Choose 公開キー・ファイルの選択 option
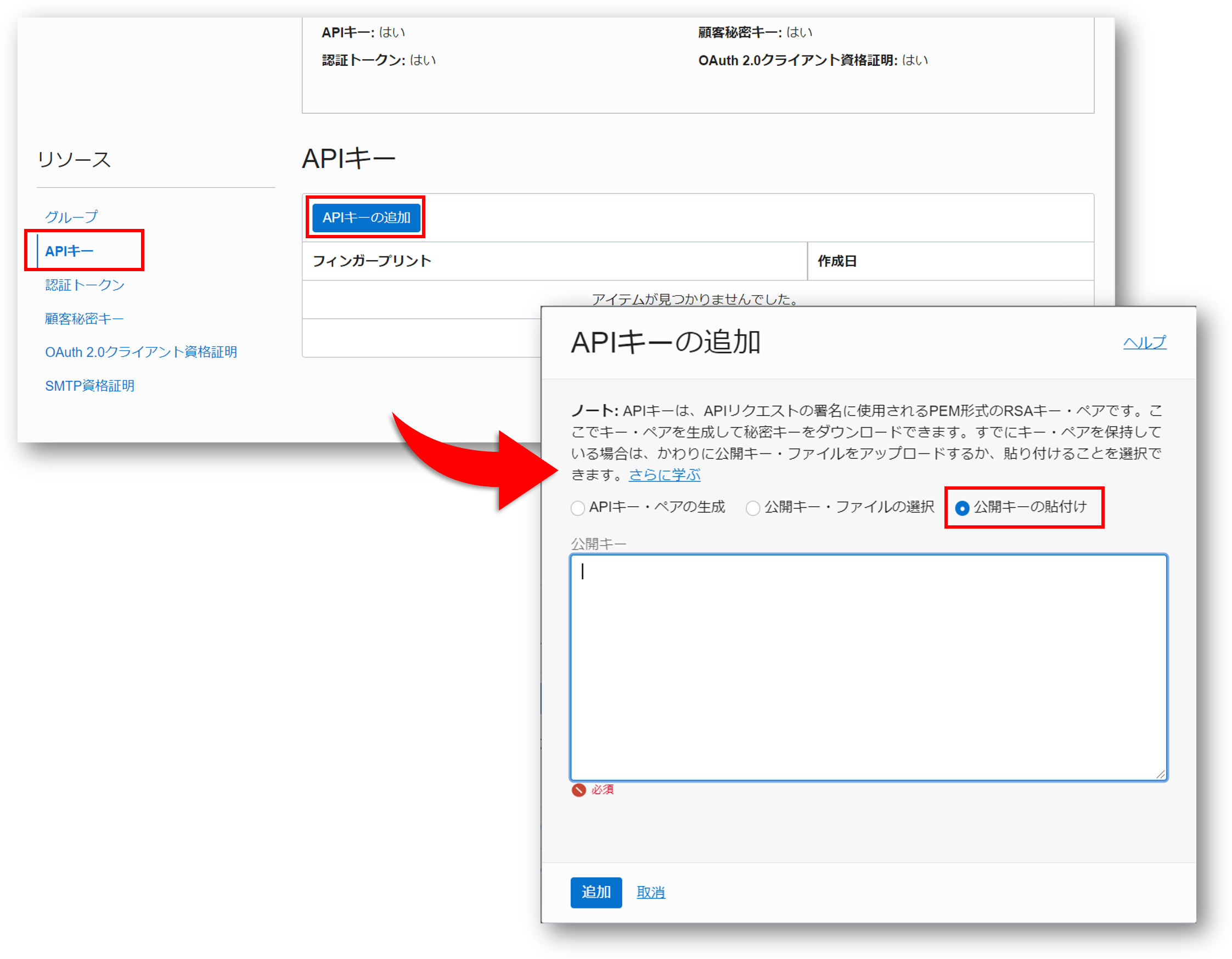Screen dimensions: 1232x959 (753, 508)
